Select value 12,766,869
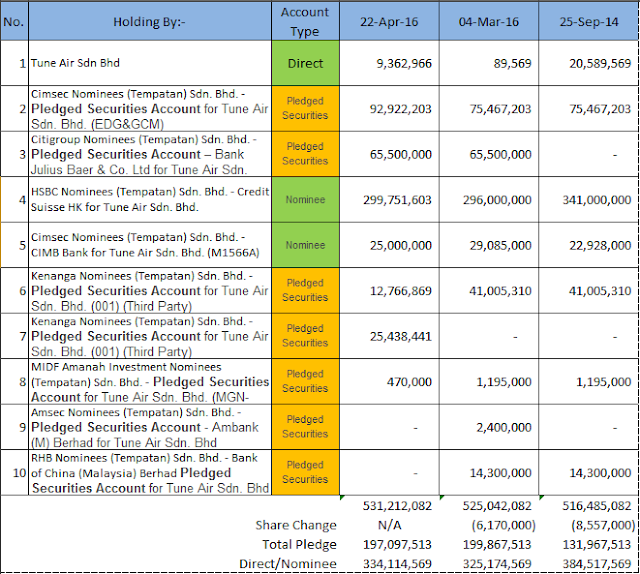Image resolution: width=640 pixels, height=574 pixels. [x=400, y=291]
